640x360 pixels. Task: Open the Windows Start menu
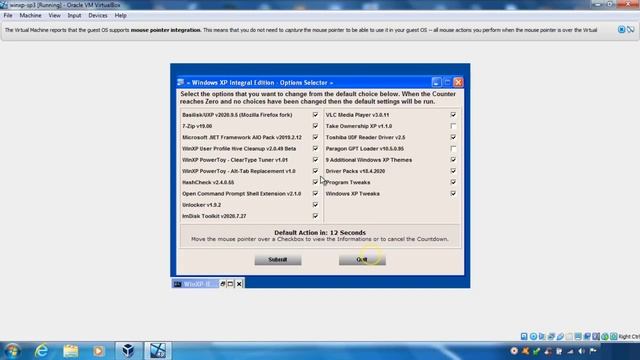pos(12,351)
